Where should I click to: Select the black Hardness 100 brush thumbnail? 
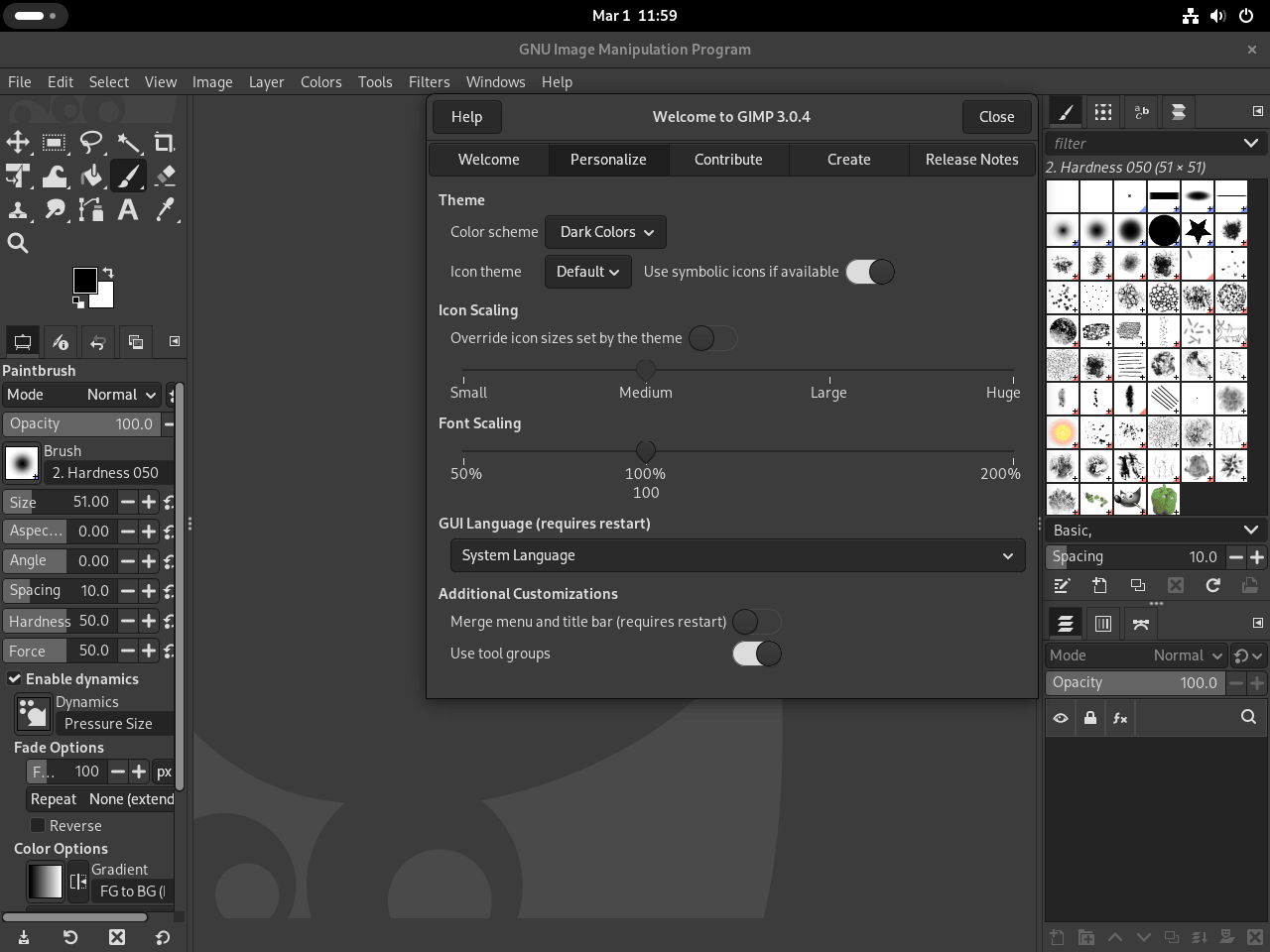click(1163, 229)
